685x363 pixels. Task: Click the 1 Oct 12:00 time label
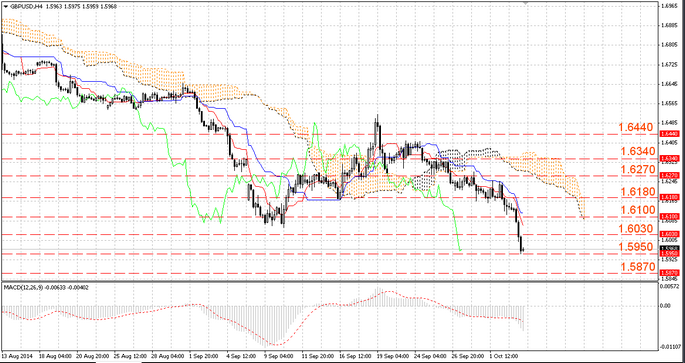[502, 355]
